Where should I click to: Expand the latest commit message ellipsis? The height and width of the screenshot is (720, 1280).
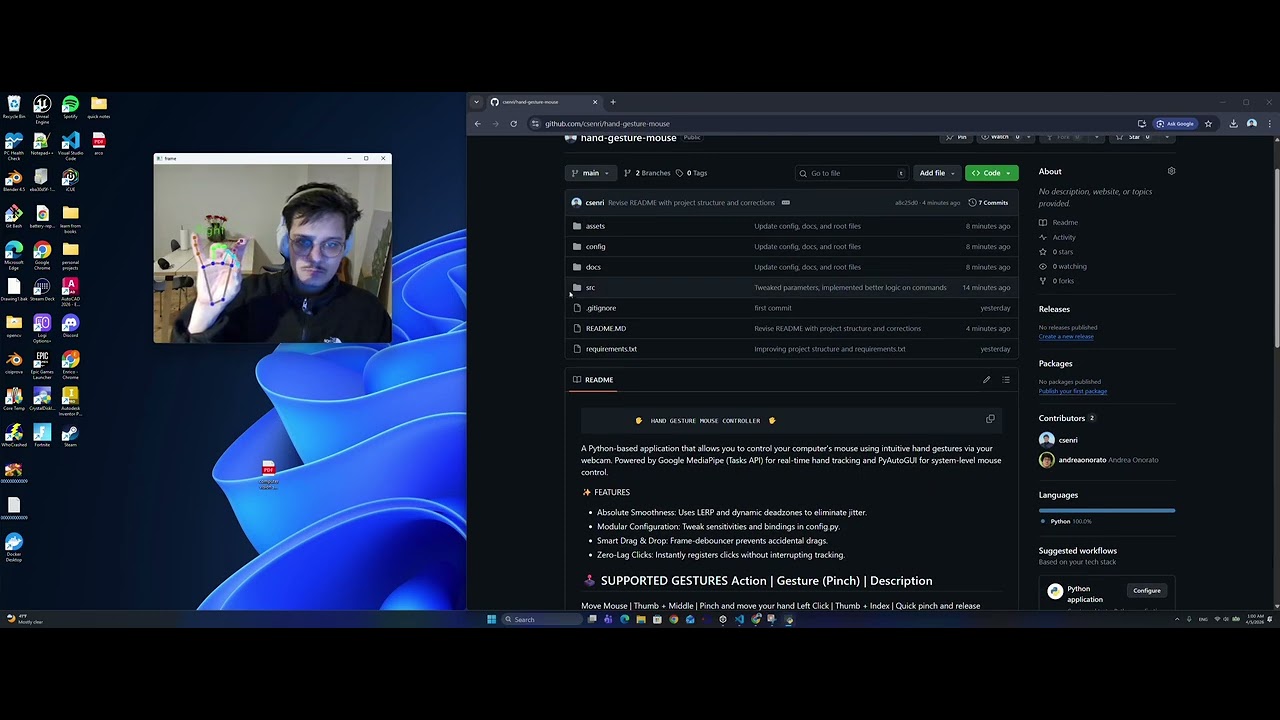tap(785, 203)
